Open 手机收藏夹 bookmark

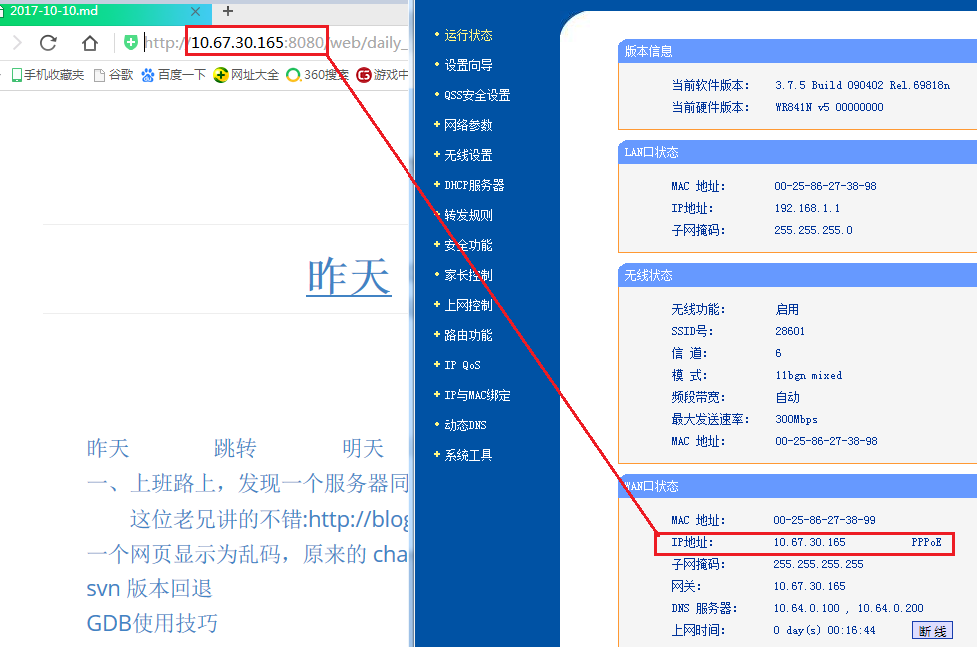coord(47,75)
